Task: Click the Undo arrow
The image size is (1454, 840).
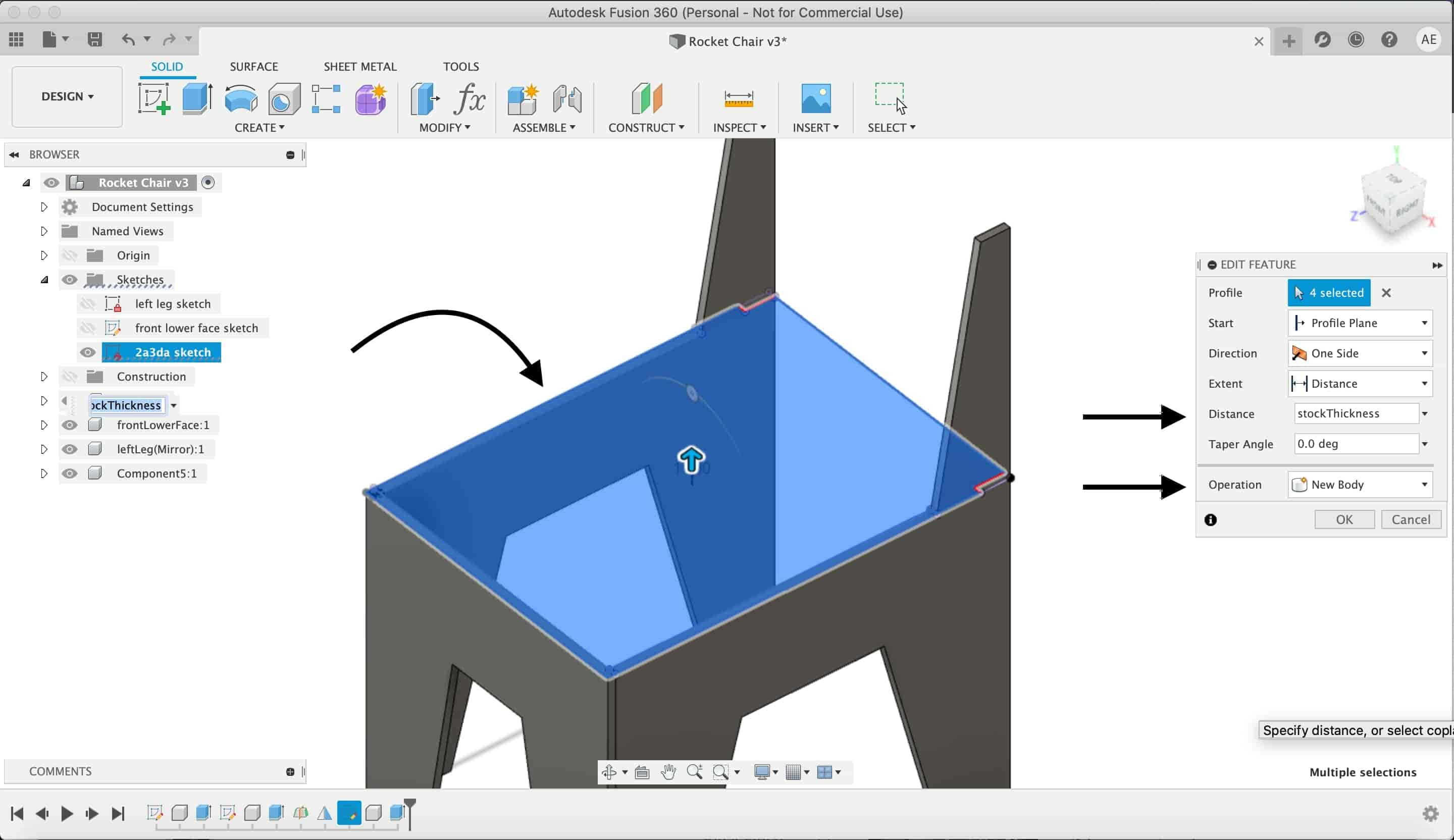Action: pos(128,39)
